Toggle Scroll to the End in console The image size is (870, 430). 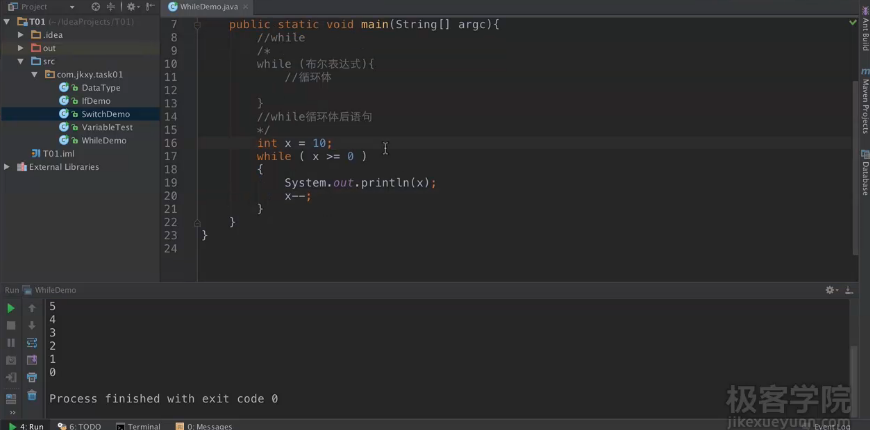32,361
